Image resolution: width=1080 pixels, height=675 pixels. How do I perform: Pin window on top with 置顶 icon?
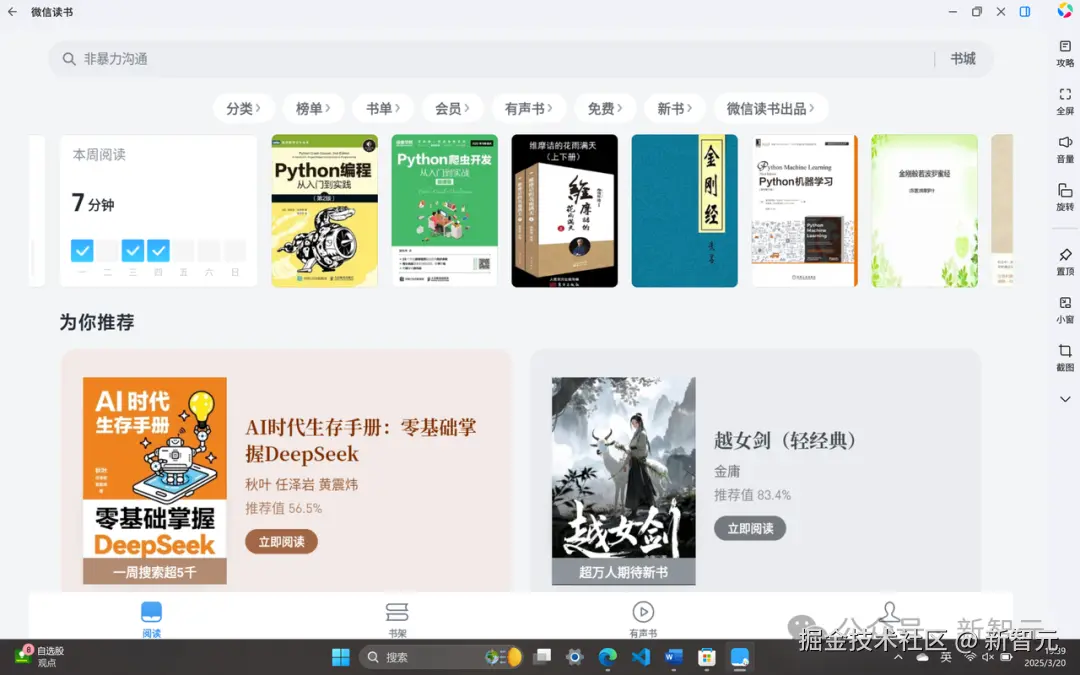[x=1065, y=262]
